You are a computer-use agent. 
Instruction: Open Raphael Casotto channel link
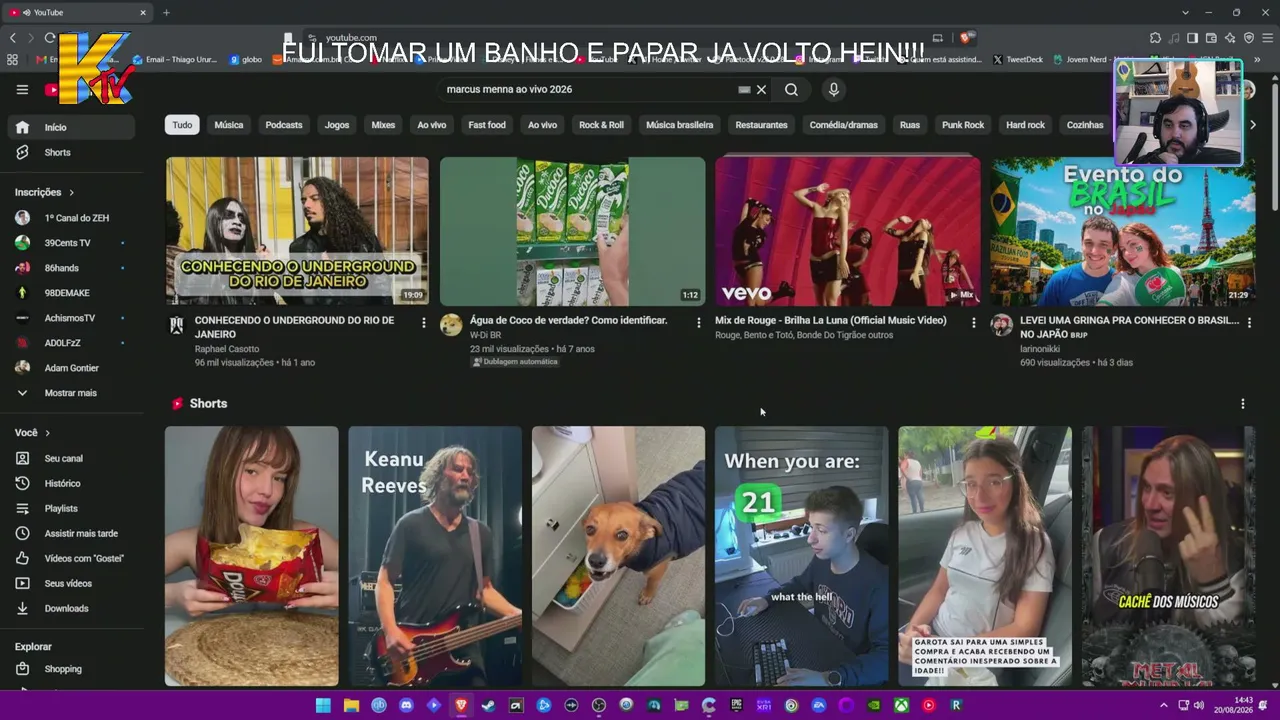tap(227, 349)
